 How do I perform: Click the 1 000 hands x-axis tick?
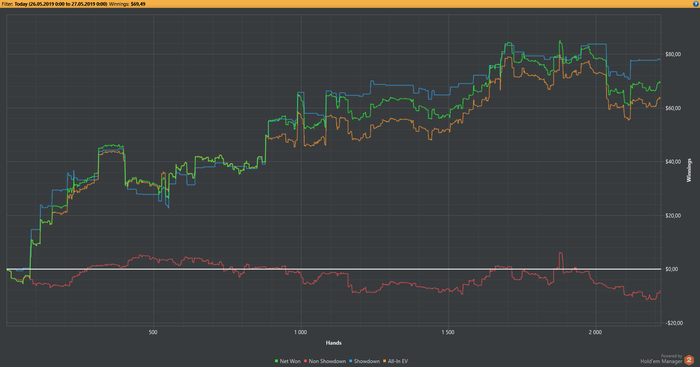click(x=300, y=332)
